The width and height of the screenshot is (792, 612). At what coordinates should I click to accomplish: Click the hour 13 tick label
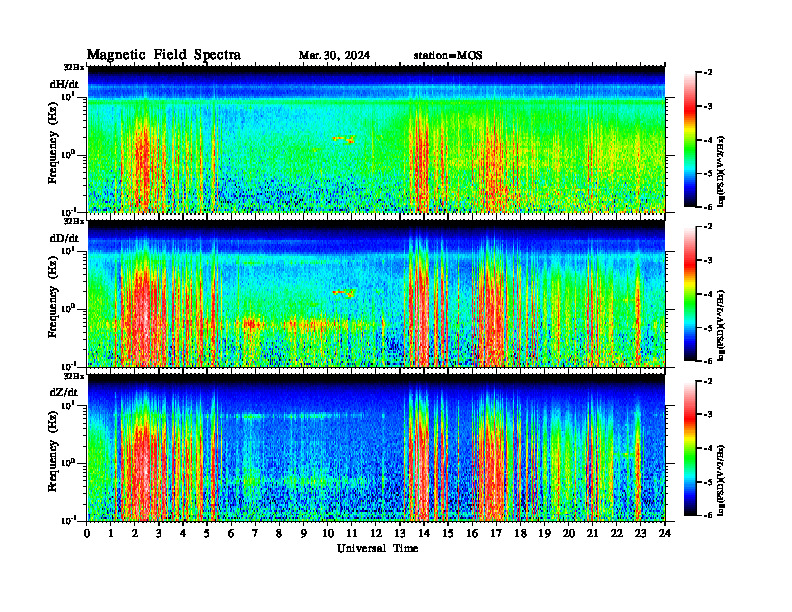(x=400, y=534)
